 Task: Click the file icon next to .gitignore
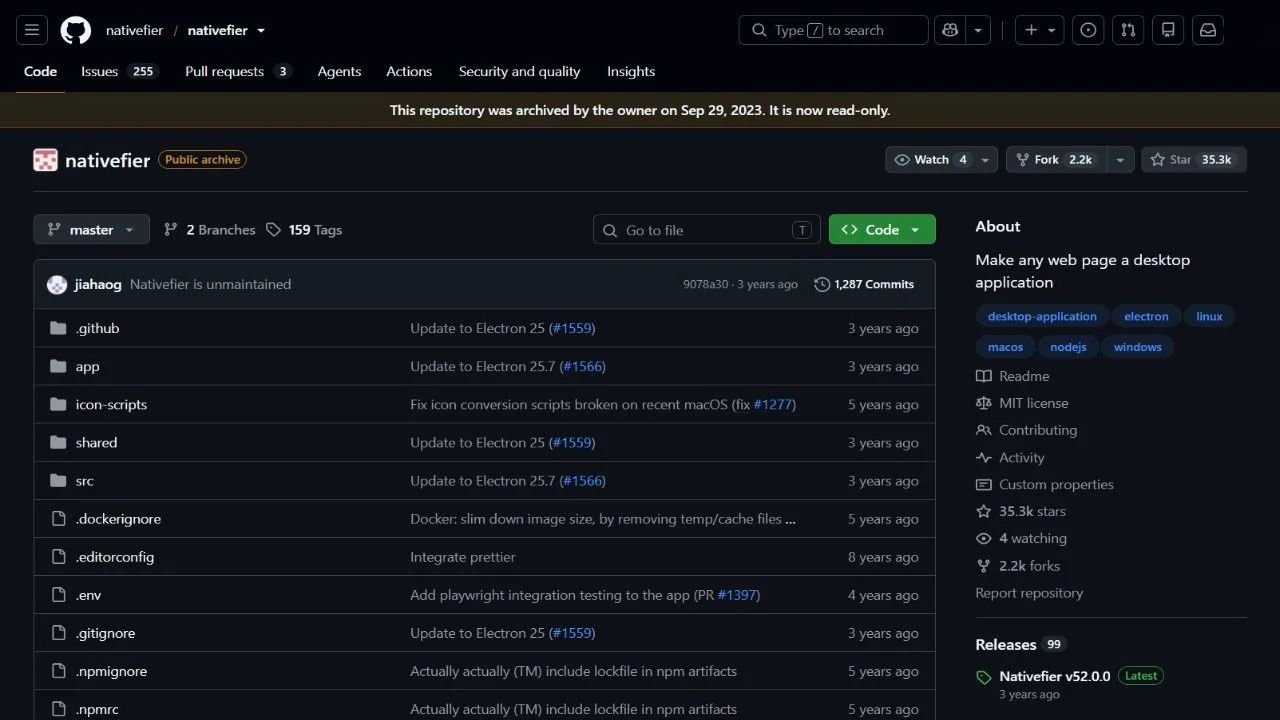click(x=58, y=633)
